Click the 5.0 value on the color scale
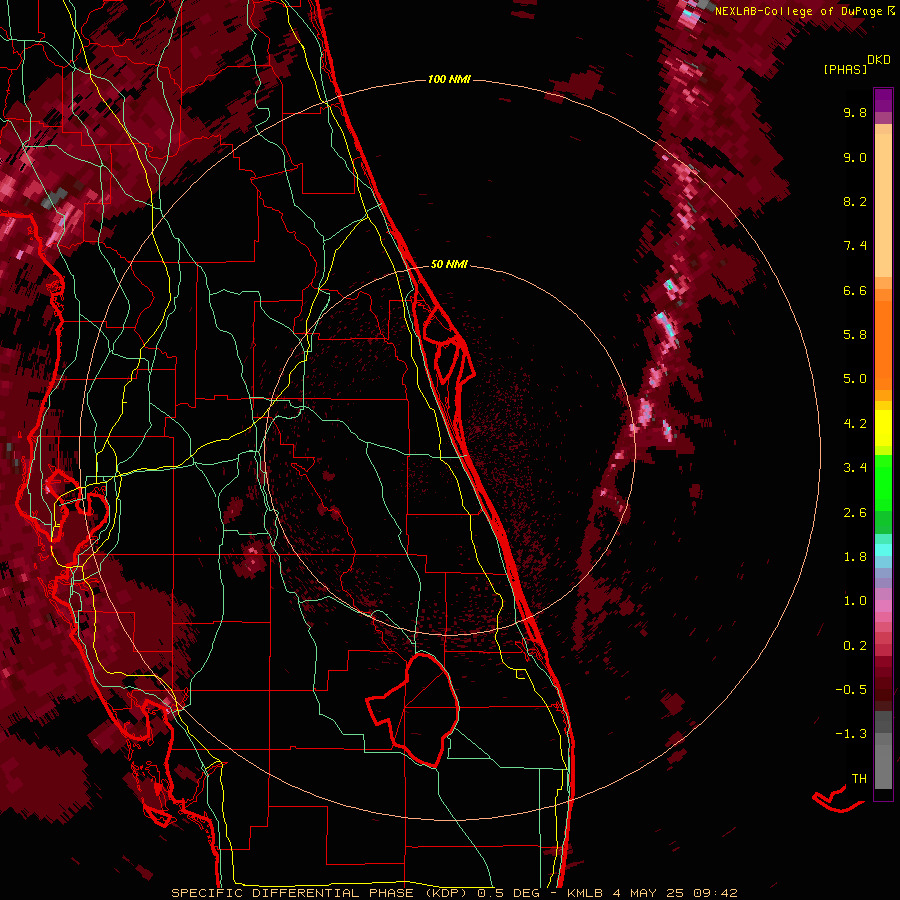The height and width of the screenshot is (900, 900). click(855, 379)
